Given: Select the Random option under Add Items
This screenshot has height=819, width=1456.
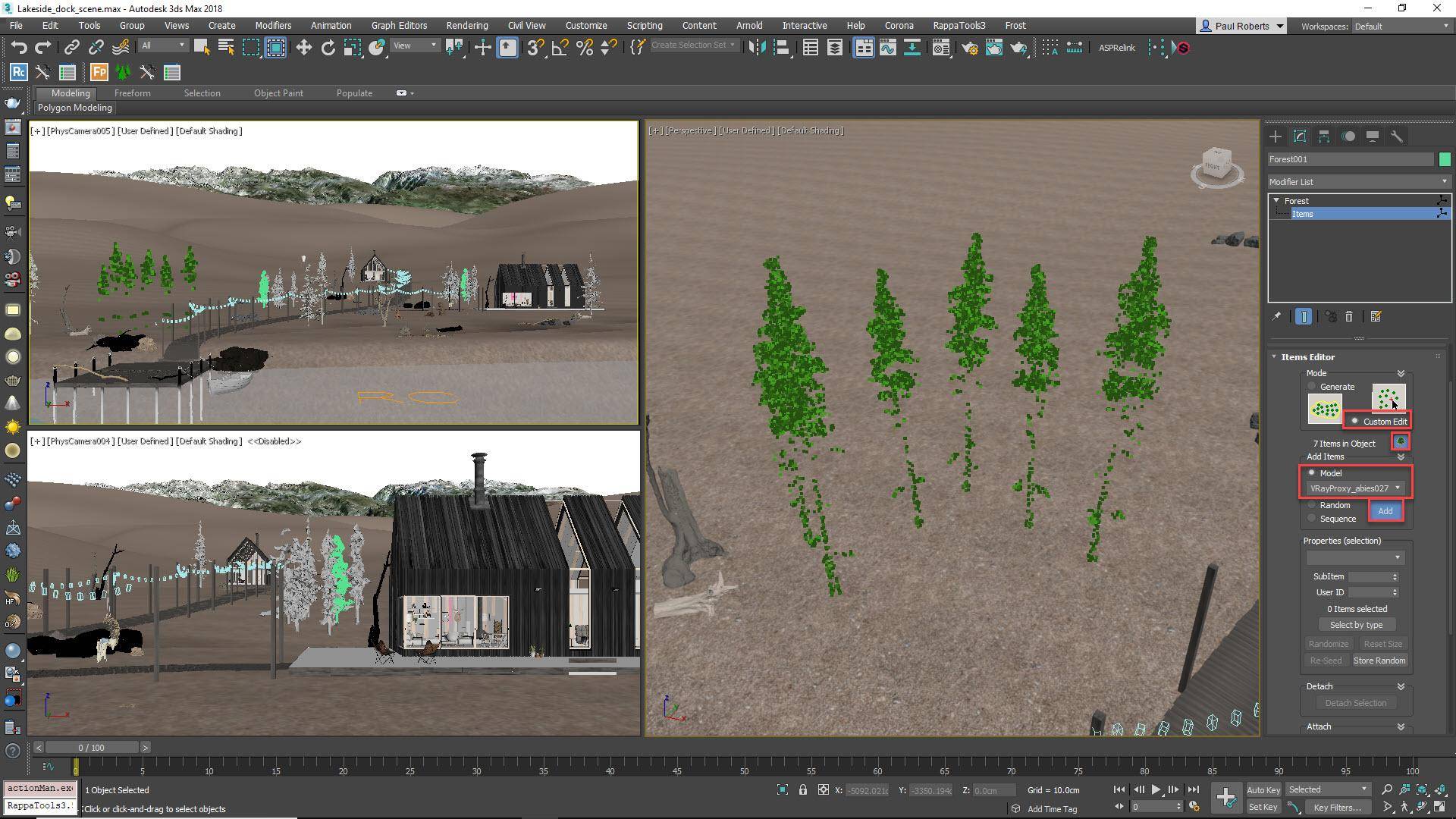Looking at the screenshot, I should (1311, 505).
